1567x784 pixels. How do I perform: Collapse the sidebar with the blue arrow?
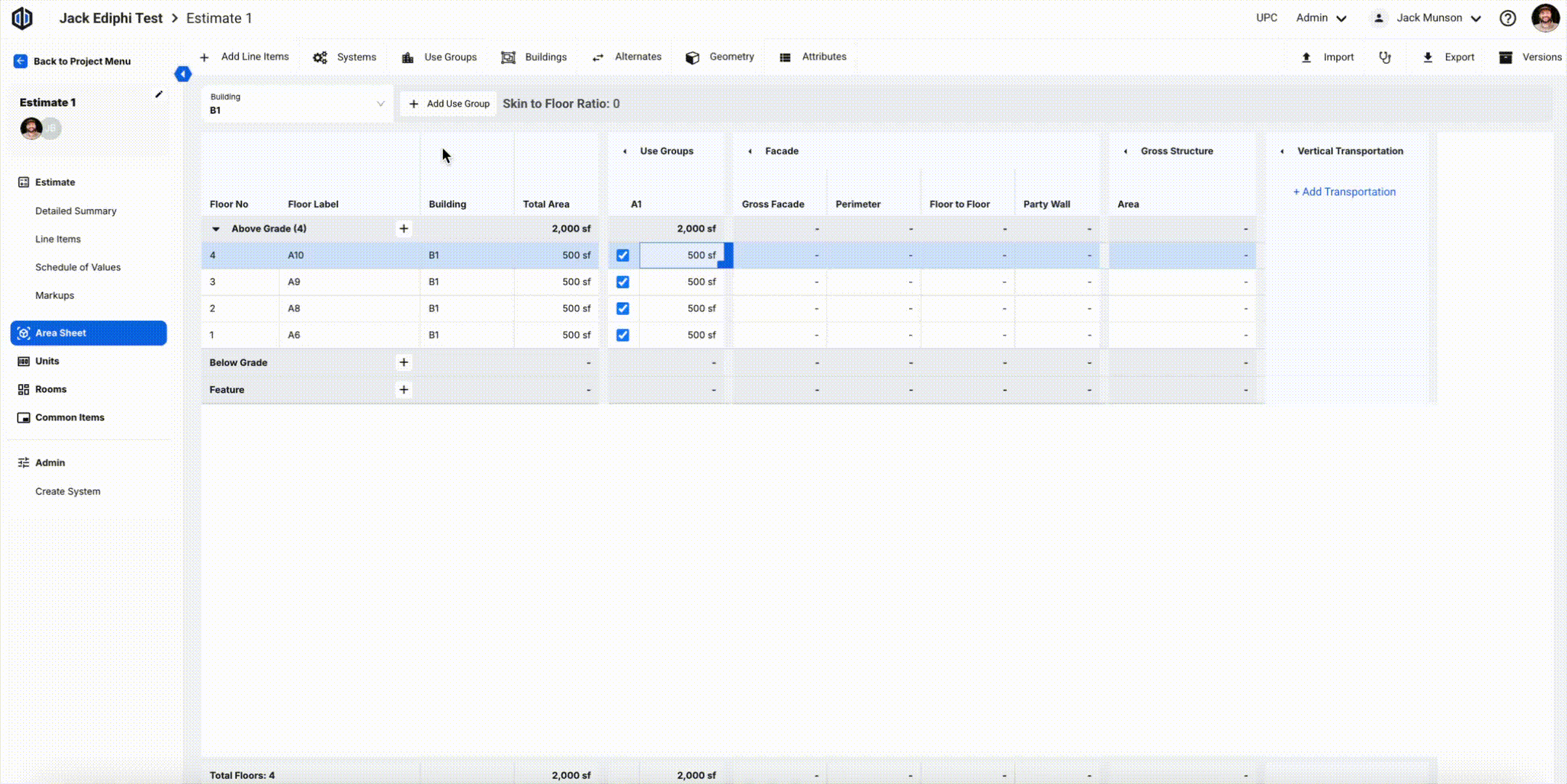pyautogui.click(x=183, y=74)
